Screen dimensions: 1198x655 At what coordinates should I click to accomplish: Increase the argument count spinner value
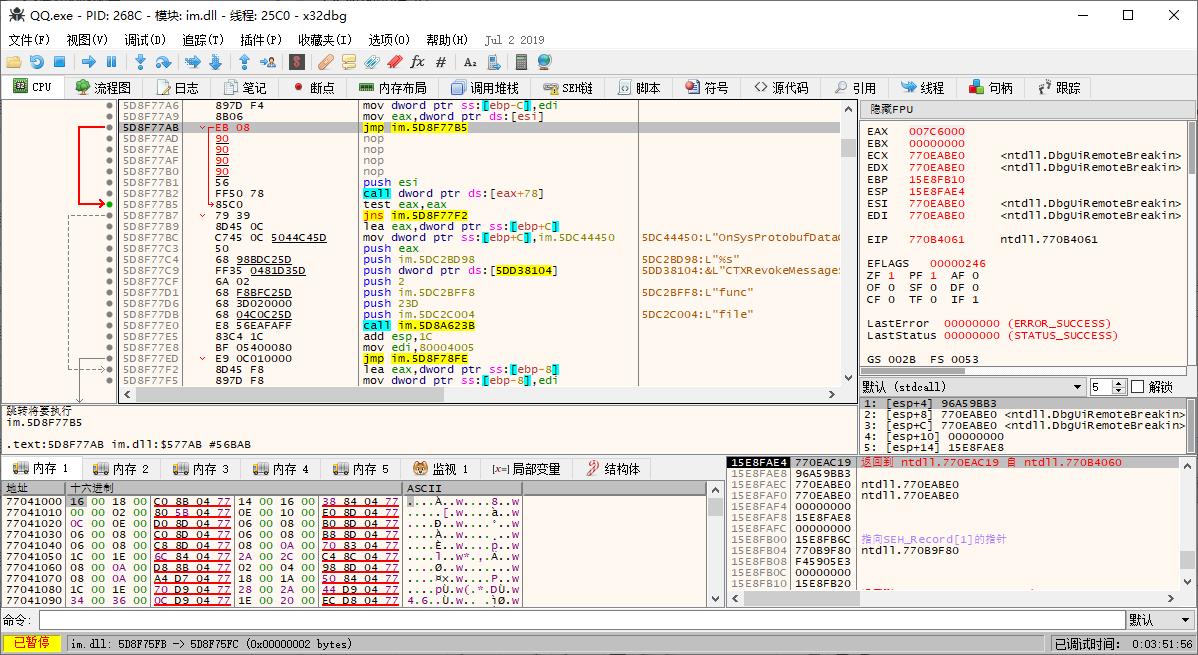(x=1119, y=381)
